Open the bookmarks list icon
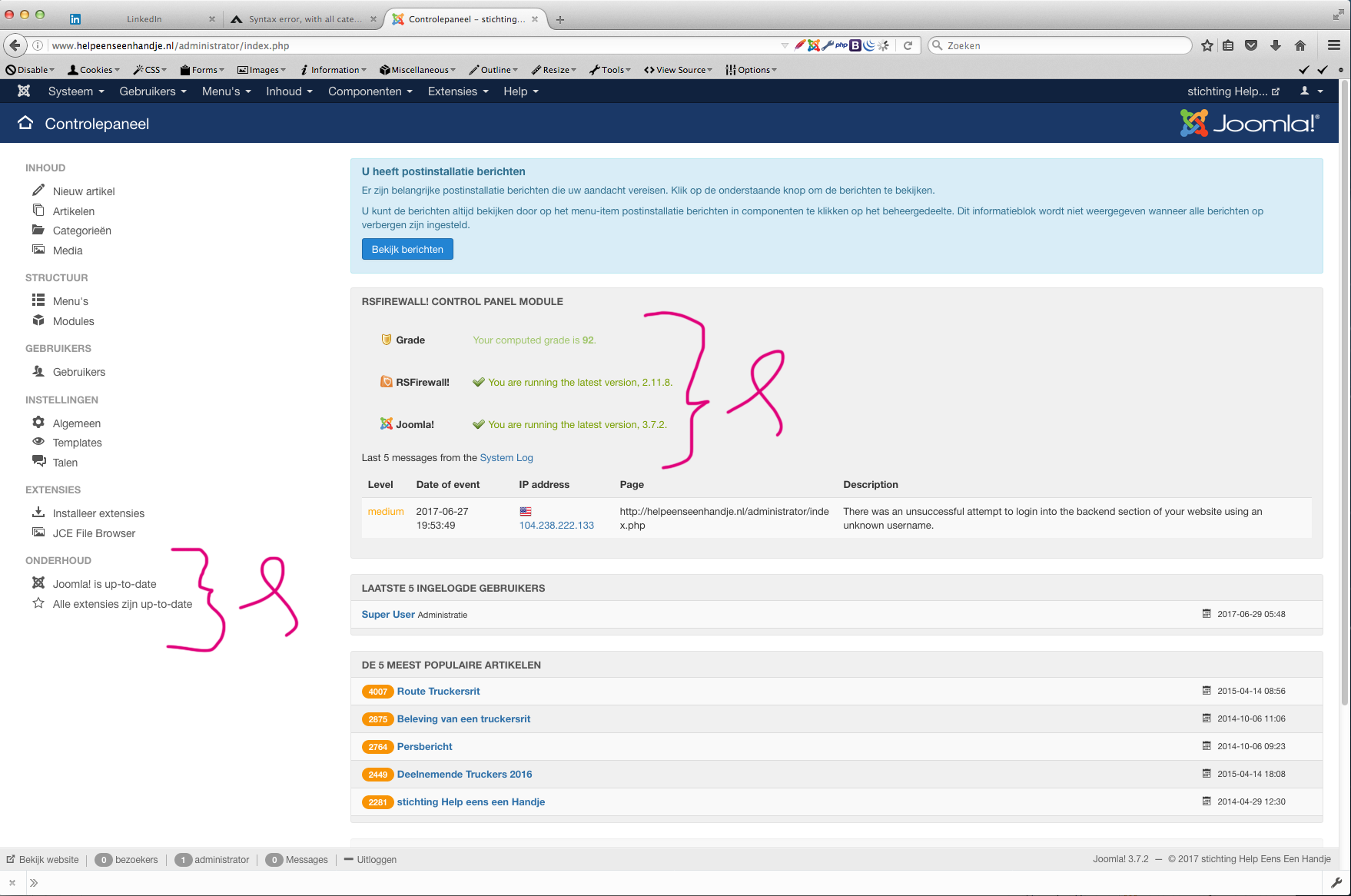1351x896 pixels. click(x=1228, y=45)
